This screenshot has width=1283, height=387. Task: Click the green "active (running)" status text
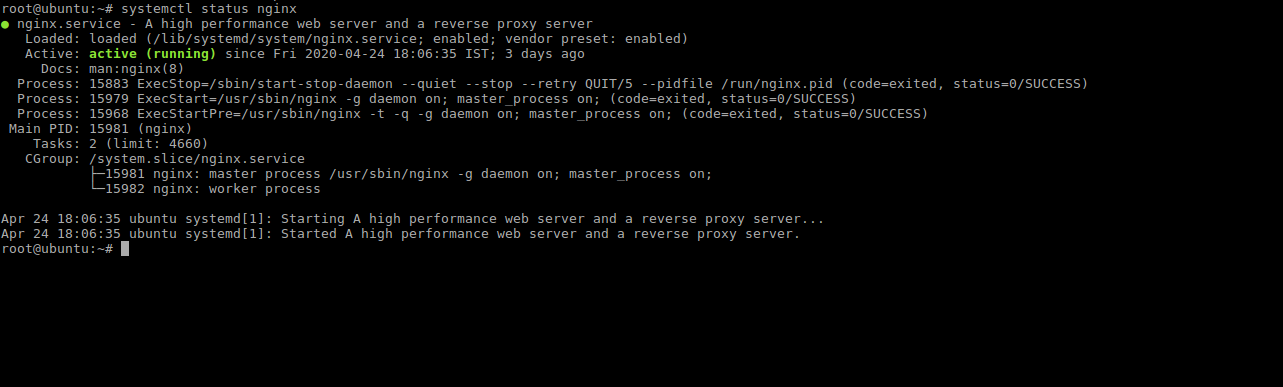tap(153, 54)
